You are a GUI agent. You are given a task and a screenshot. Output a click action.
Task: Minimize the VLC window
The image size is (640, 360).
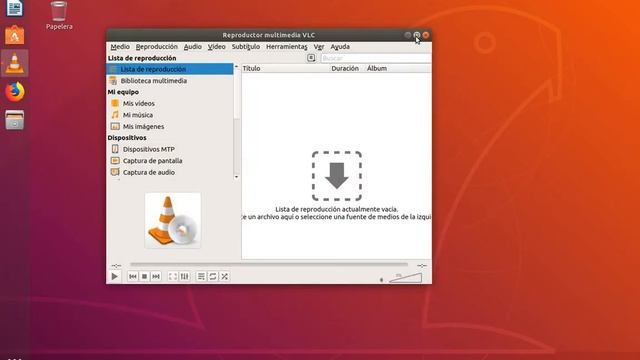407,35
